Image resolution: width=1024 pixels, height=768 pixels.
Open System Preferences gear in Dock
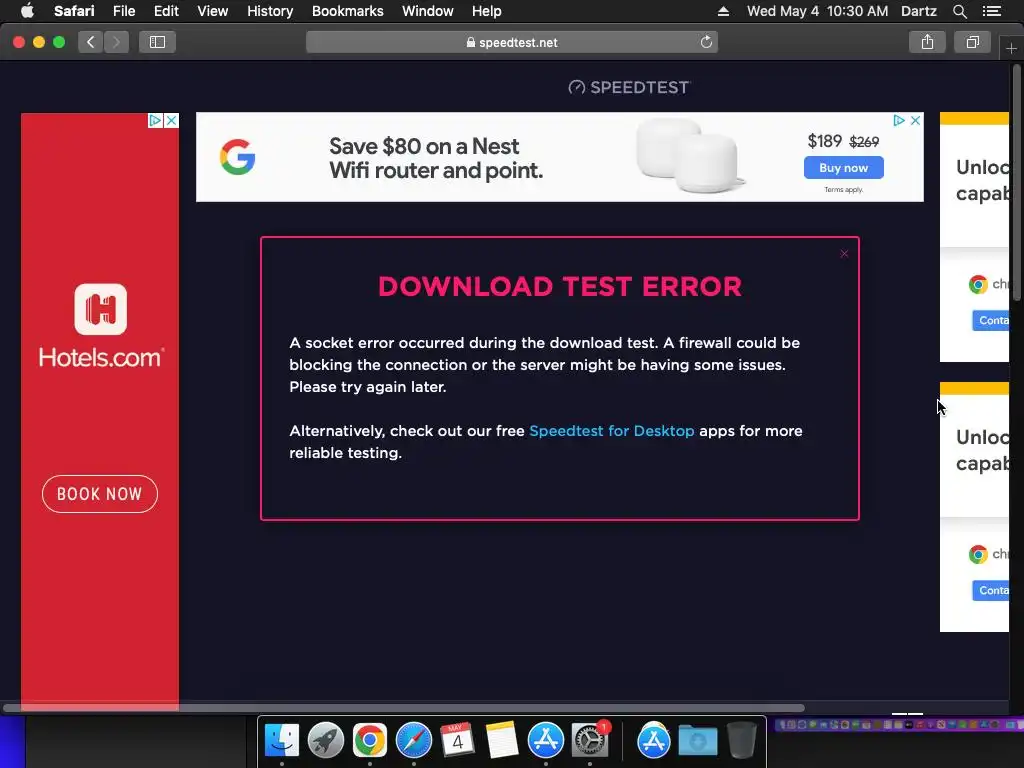tap(590, 741)
